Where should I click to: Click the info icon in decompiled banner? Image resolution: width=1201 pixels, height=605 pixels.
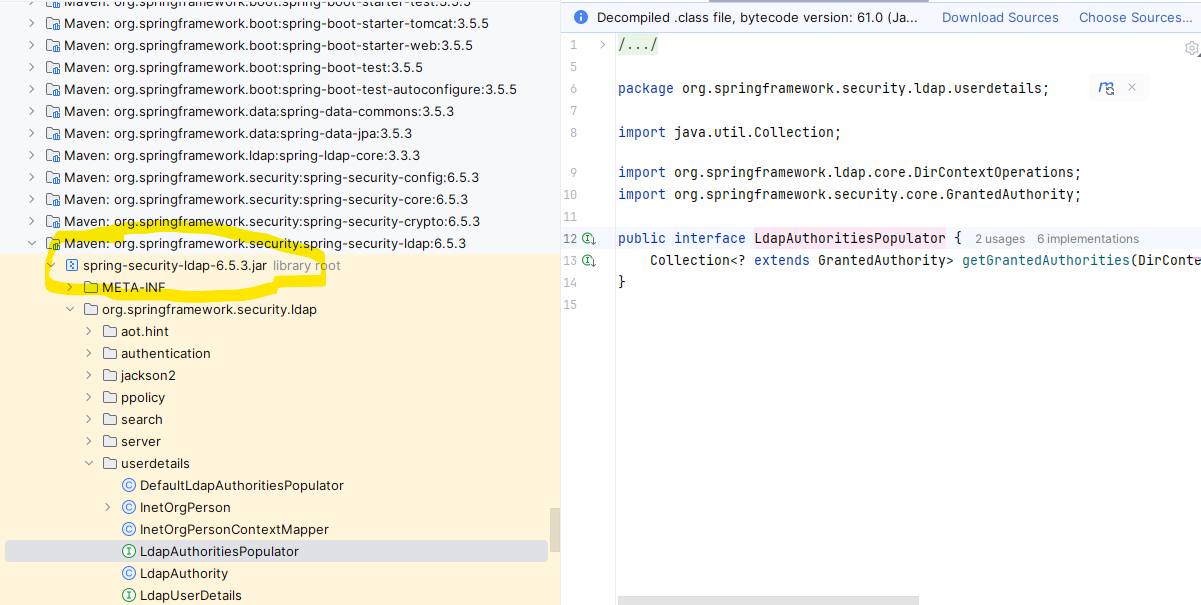point(581,17)
